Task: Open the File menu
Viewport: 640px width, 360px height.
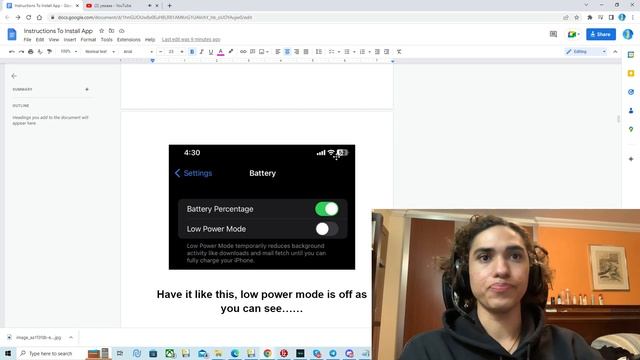Action: coord(27,40)
